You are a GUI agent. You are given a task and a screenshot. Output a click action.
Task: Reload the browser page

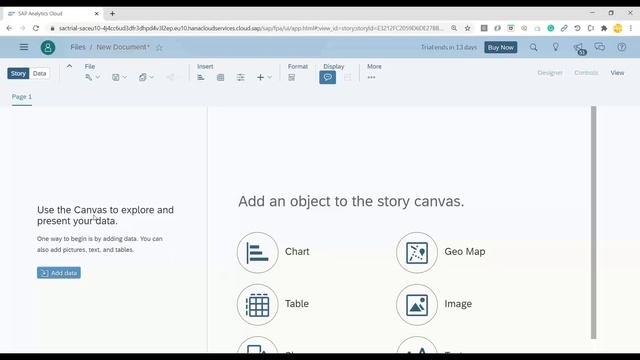(x=36, y=28)
